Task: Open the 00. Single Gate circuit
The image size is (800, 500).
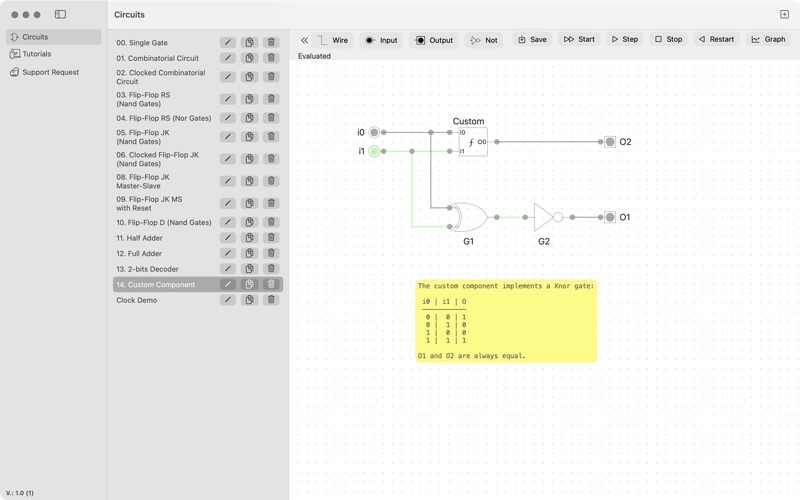Action: coord(142,42)
